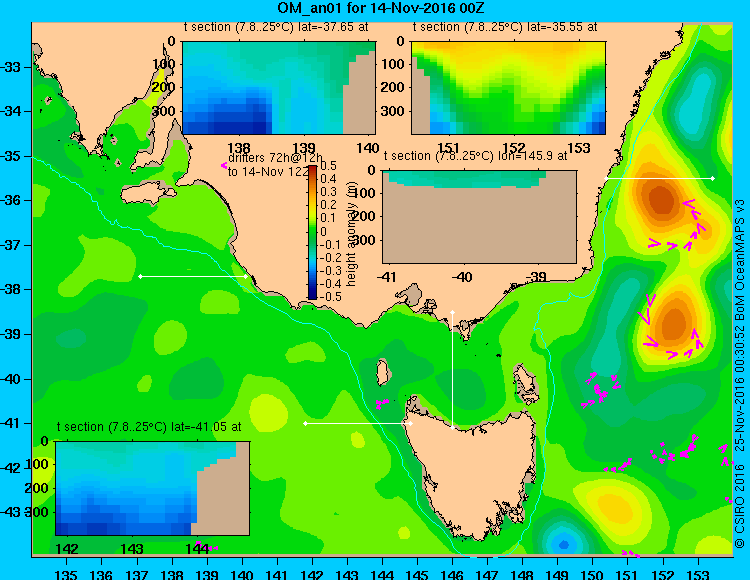
Task: Click the "139" label under the lat=-37.65 inset
Action: coord(304,148)
